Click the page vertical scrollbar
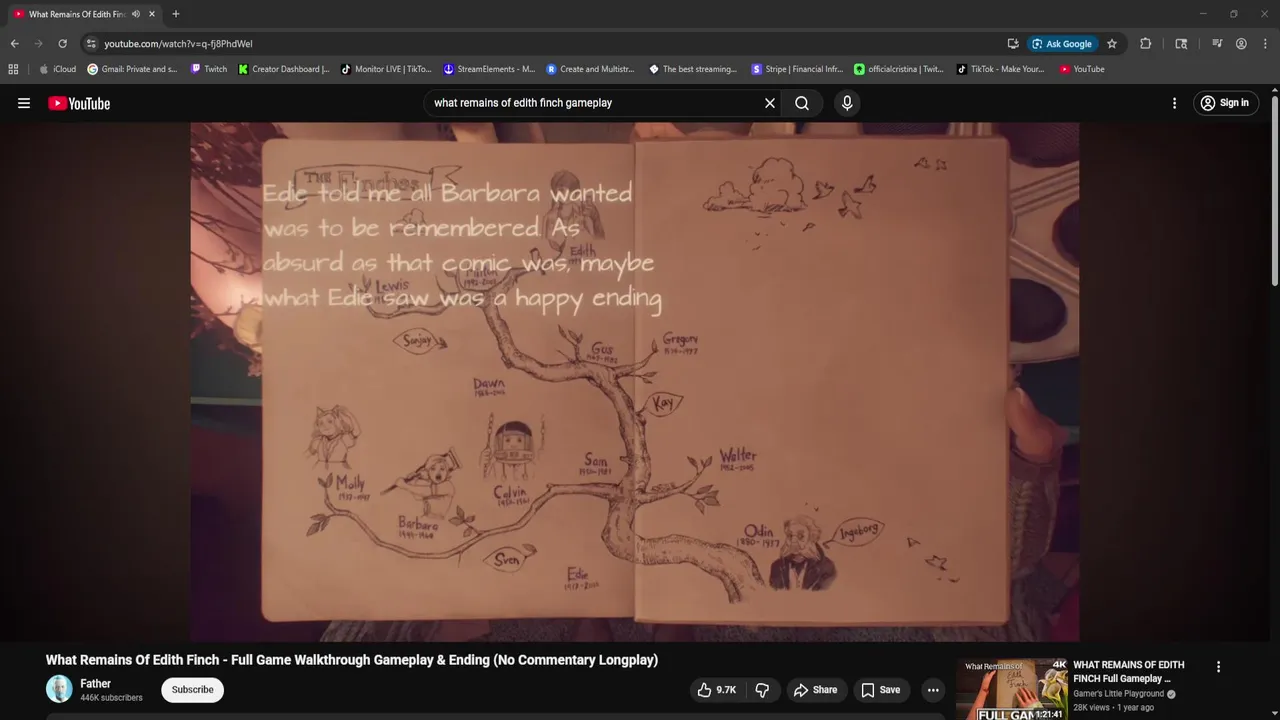This screenshot has height=720, width=1280. (x=1274, y=190)
